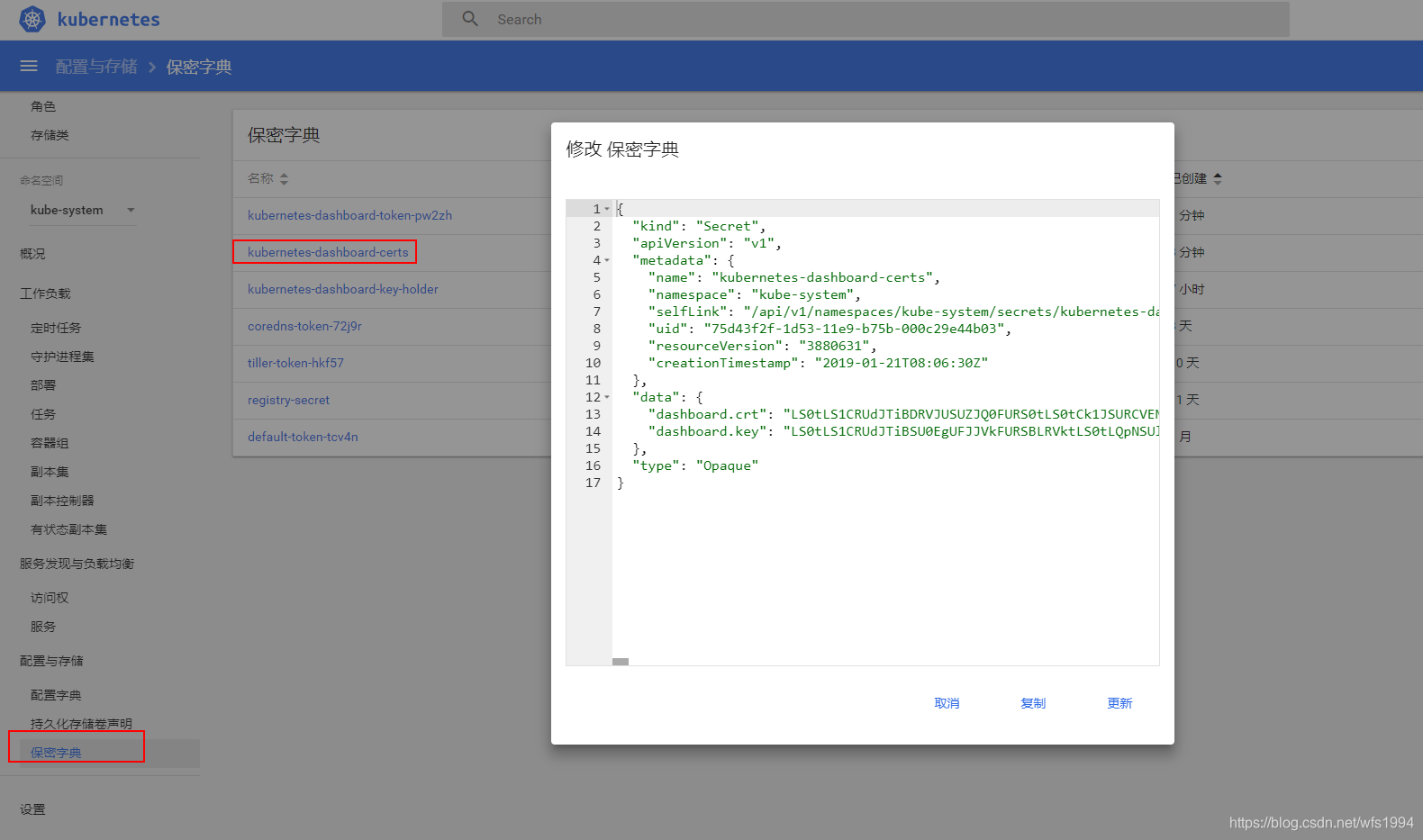Collapse the JSON root object on line 1

pos(607,209)
